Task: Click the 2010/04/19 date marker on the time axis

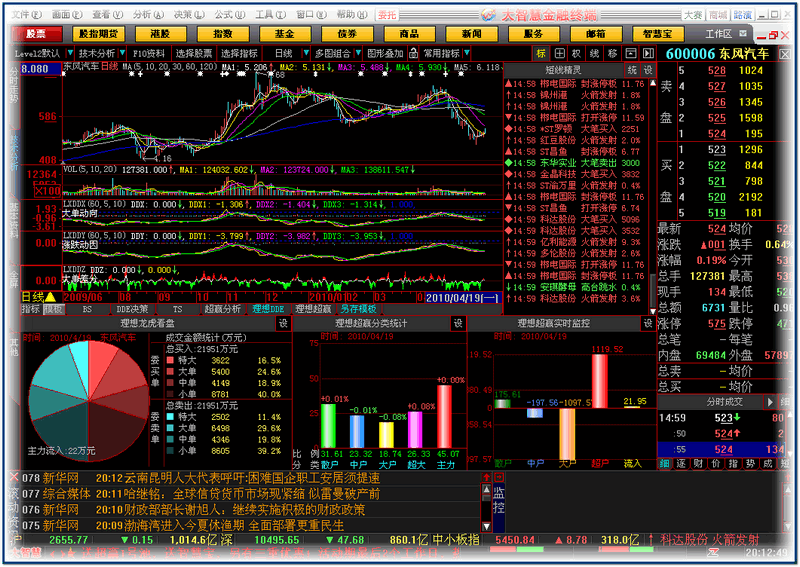Action: pyautogui.click(x=462, y=298)
